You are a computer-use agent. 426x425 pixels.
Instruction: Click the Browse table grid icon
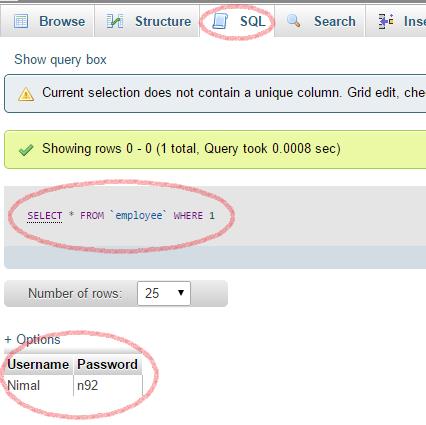pos(21,21)
